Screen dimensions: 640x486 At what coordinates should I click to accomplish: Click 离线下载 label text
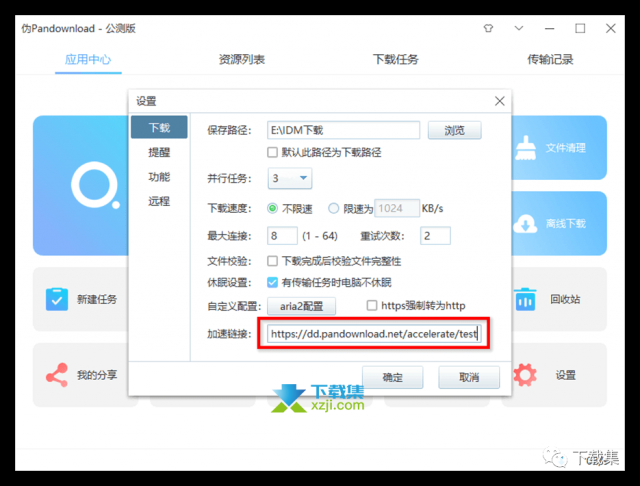tap(566, 223)
